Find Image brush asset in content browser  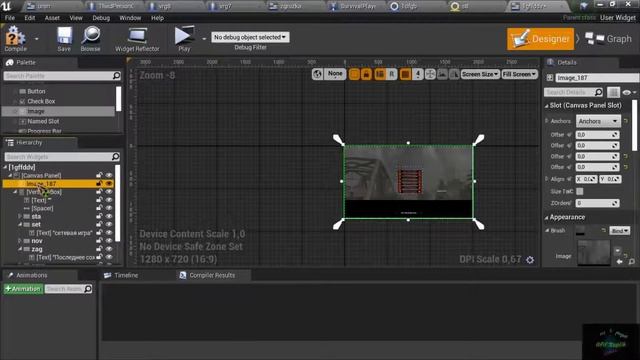point(631,262)
